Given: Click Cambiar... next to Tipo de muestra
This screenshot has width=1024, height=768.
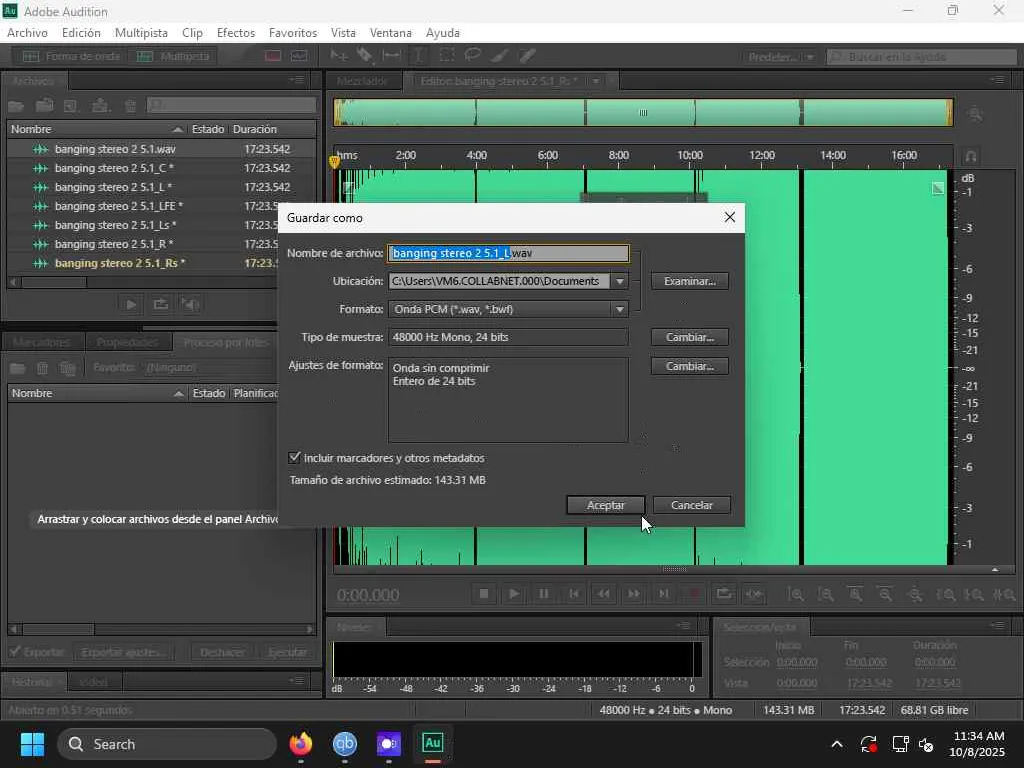Looking at the screenshot, I should point(690,337).
